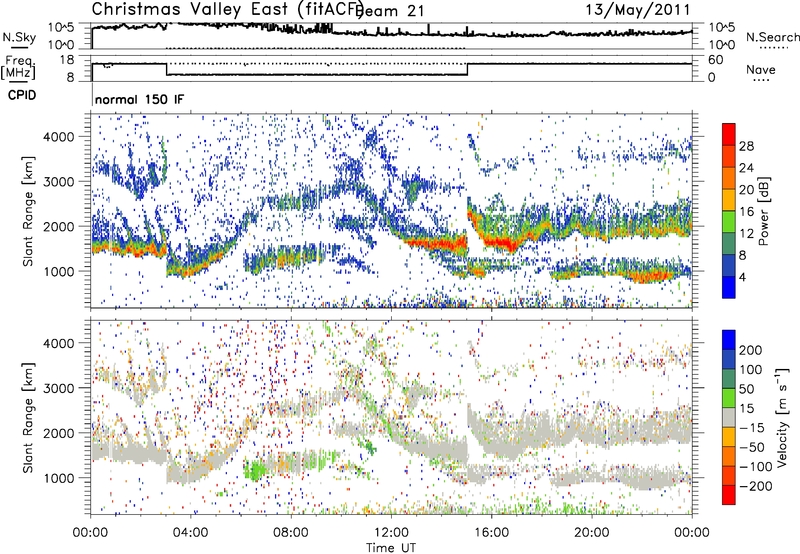Image resolution: width=800 pixels, height=554 pixels.
Task: Click the Nave legend label
Action: pos(761,69)
